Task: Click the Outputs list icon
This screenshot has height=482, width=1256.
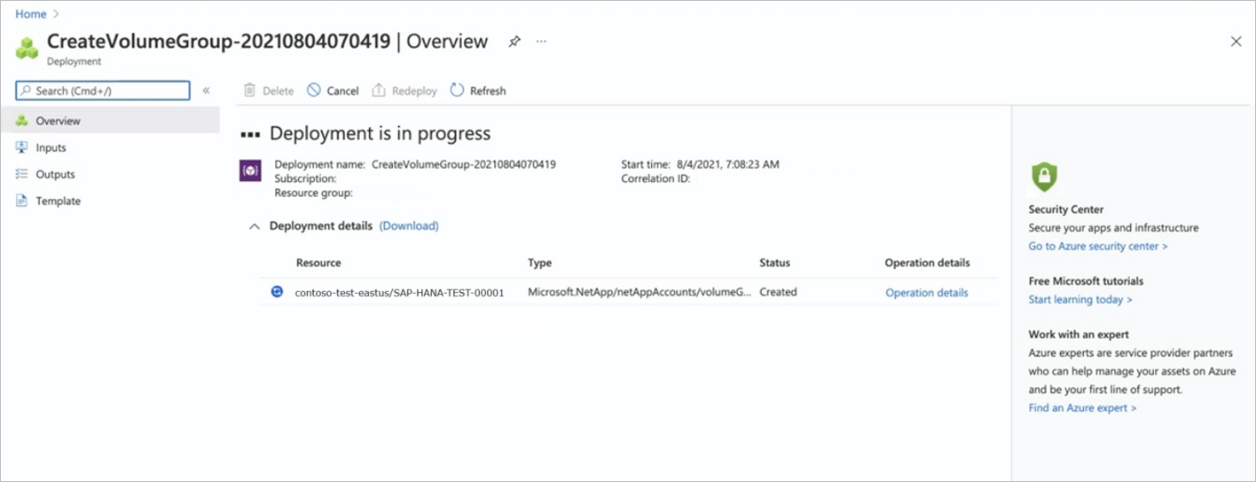Action: click(21, 174)
